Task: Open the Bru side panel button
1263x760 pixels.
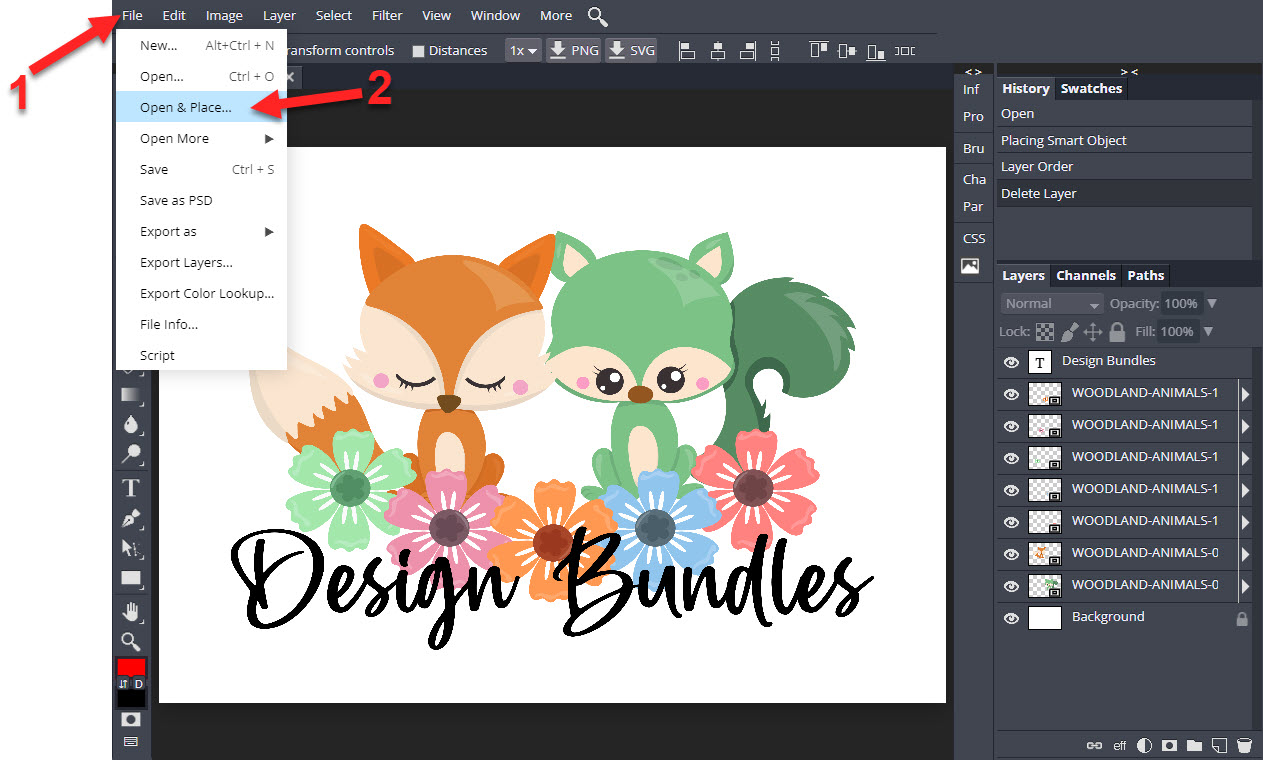Action: pos(973,148)
